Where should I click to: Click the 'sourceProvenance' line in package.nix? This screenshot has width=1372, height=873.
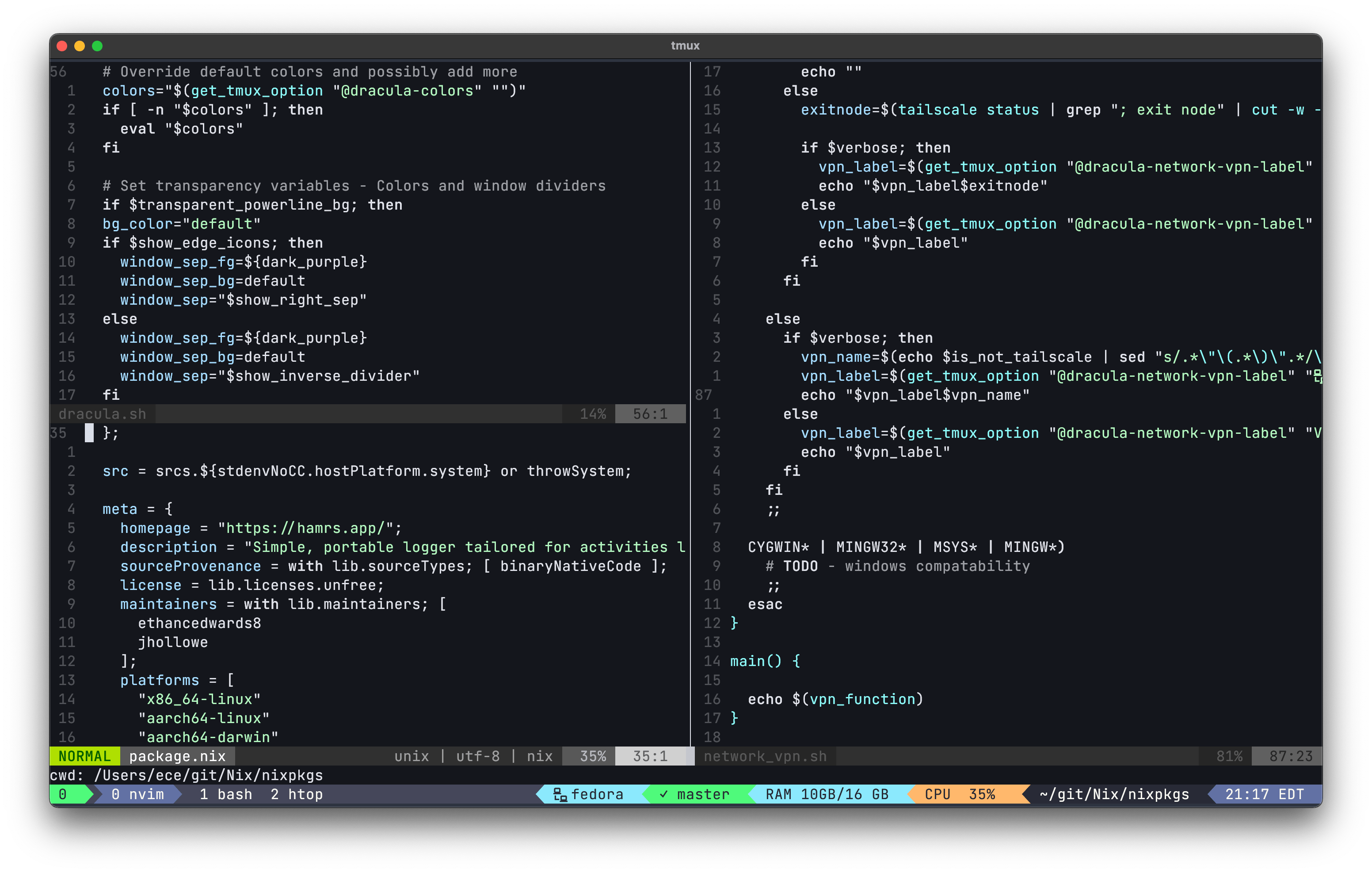[393, 566]
